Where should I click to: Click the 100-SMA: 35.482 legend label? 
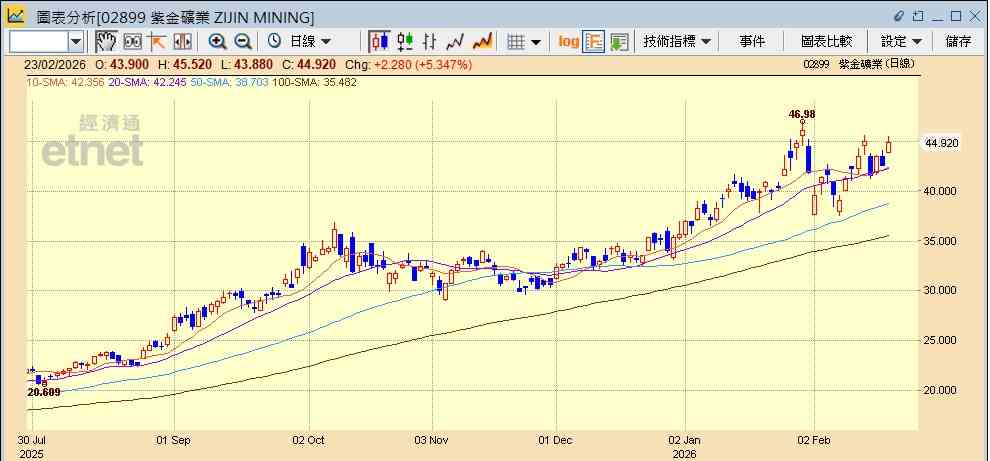tap(314, 81)
